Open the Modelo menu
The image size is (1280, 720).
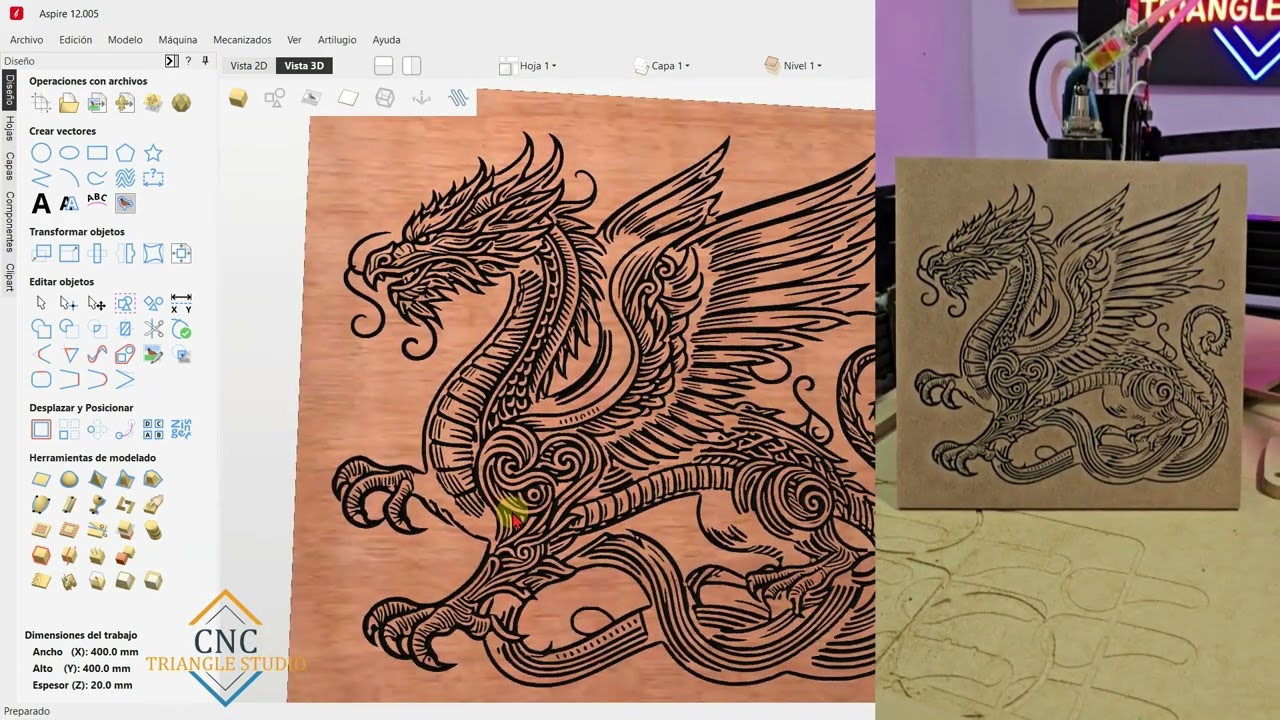[x=125, y=40]
